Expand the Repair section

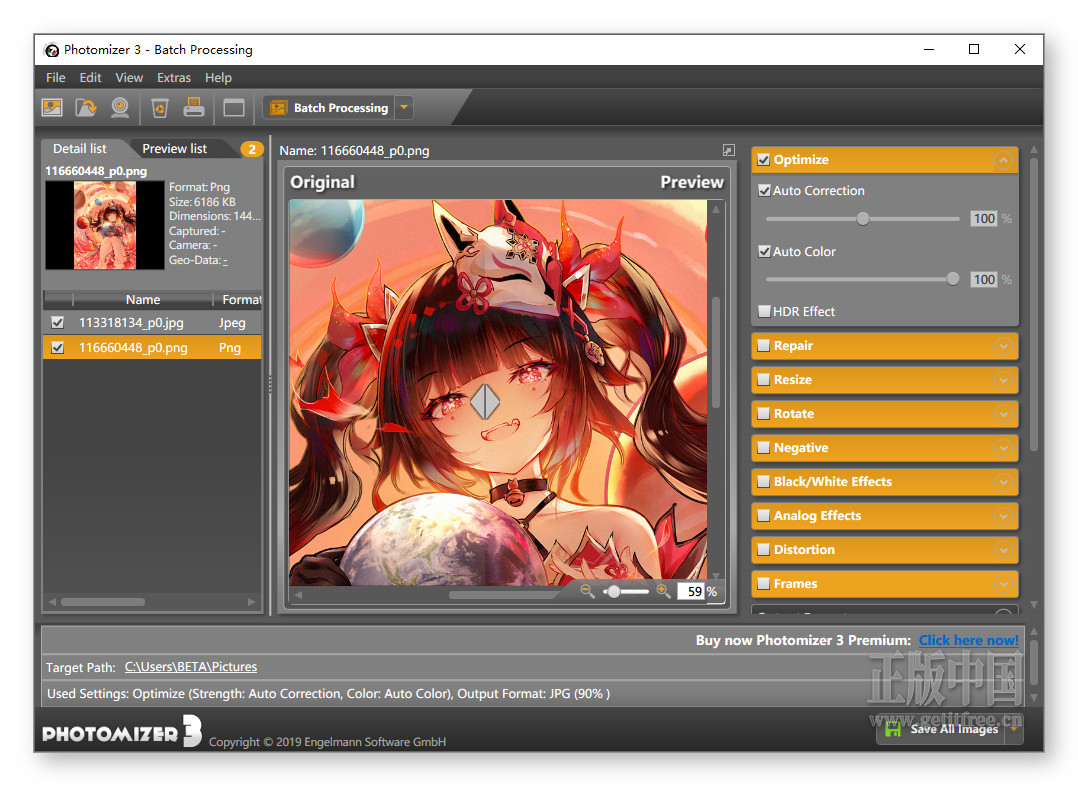click(1003, 346)
